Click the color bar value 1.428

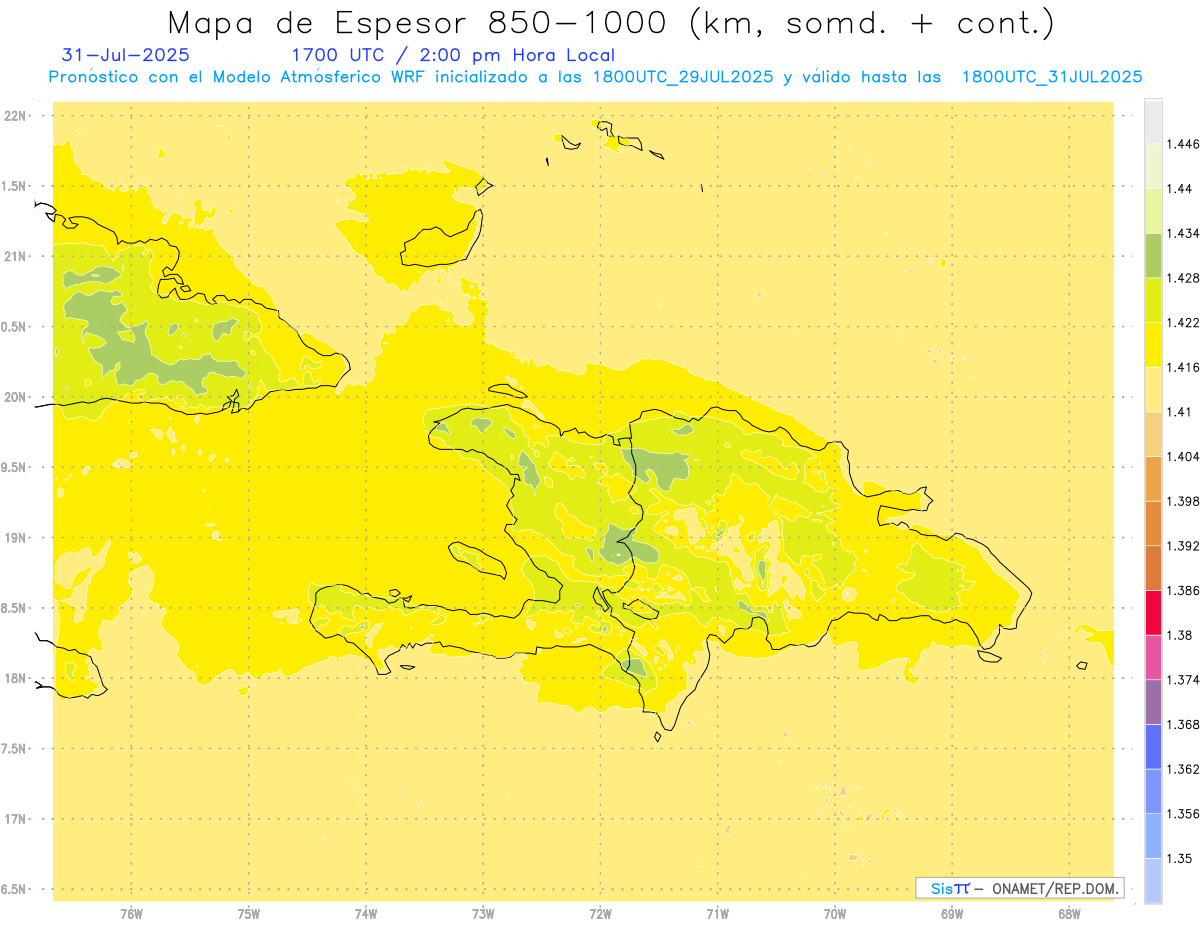click(1185, 278)
